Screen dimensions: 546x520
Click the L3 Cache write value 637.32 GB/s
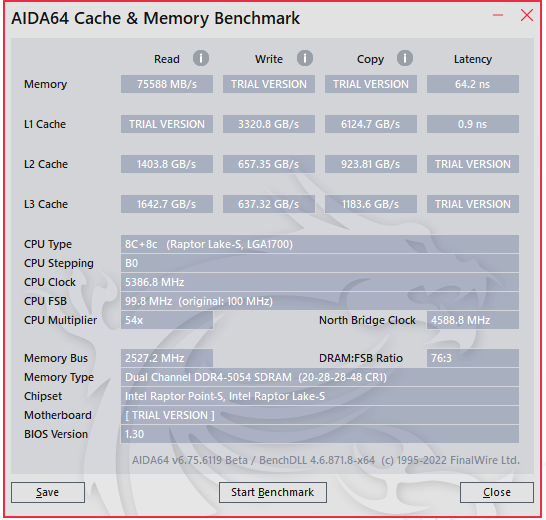[269, 204]
